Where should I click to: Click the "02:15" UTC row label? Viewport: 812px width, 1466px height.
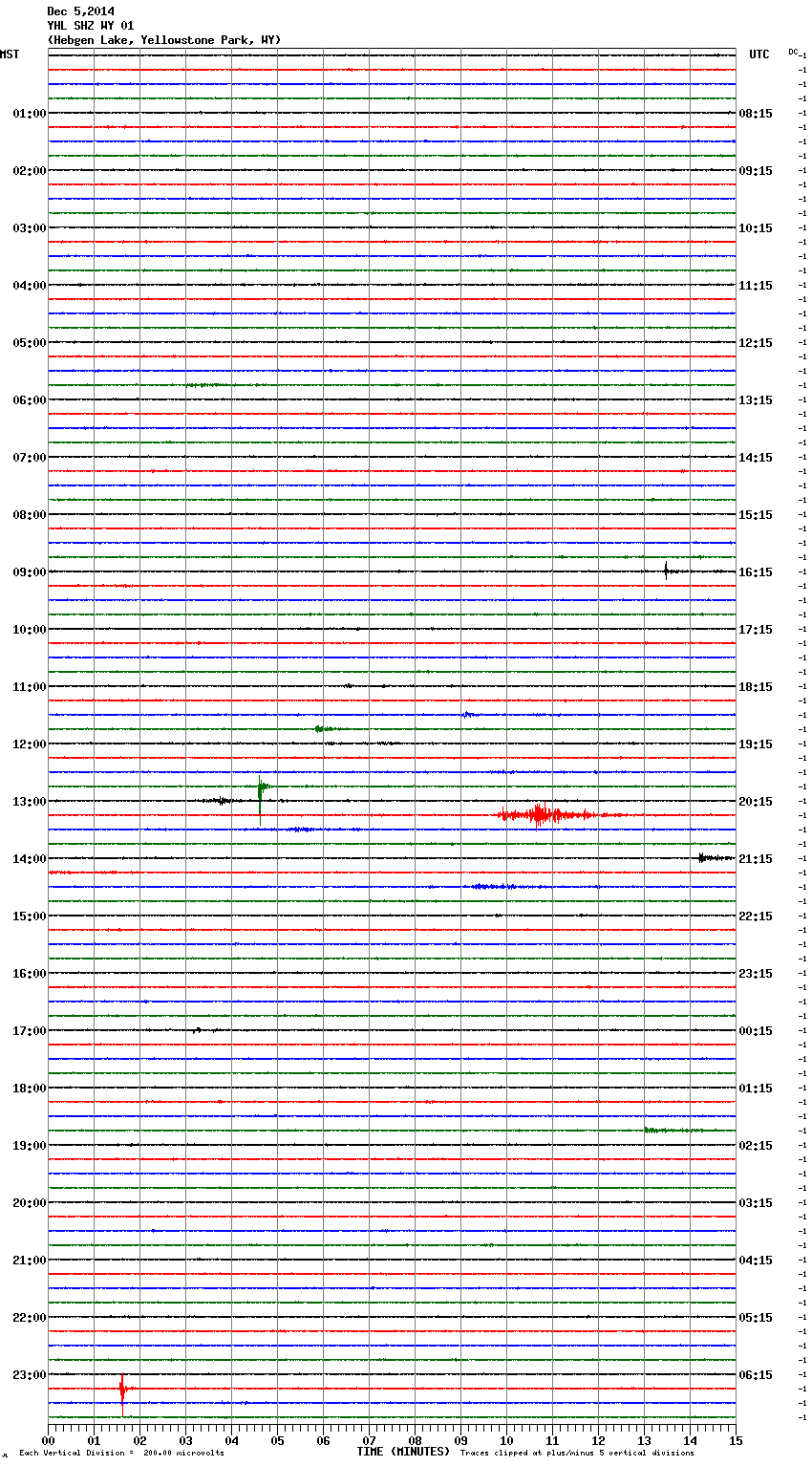[756, 1146]
